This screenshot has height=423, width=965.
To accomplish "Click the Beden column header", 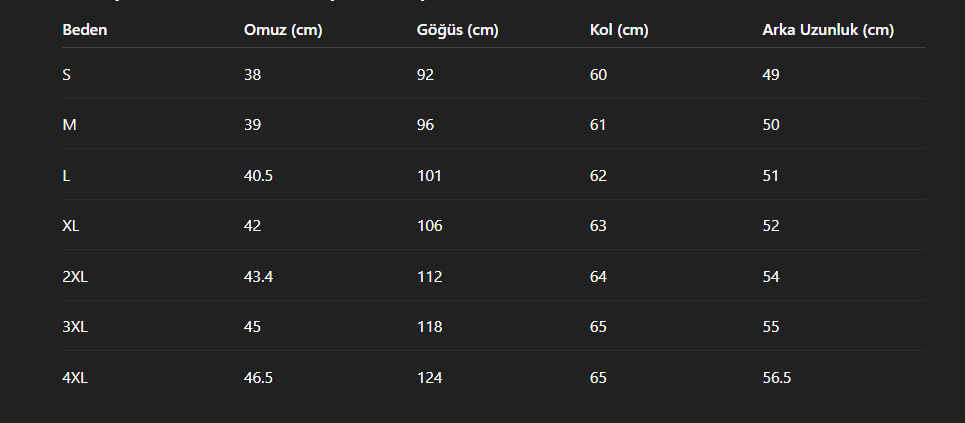I will point(84,30).
